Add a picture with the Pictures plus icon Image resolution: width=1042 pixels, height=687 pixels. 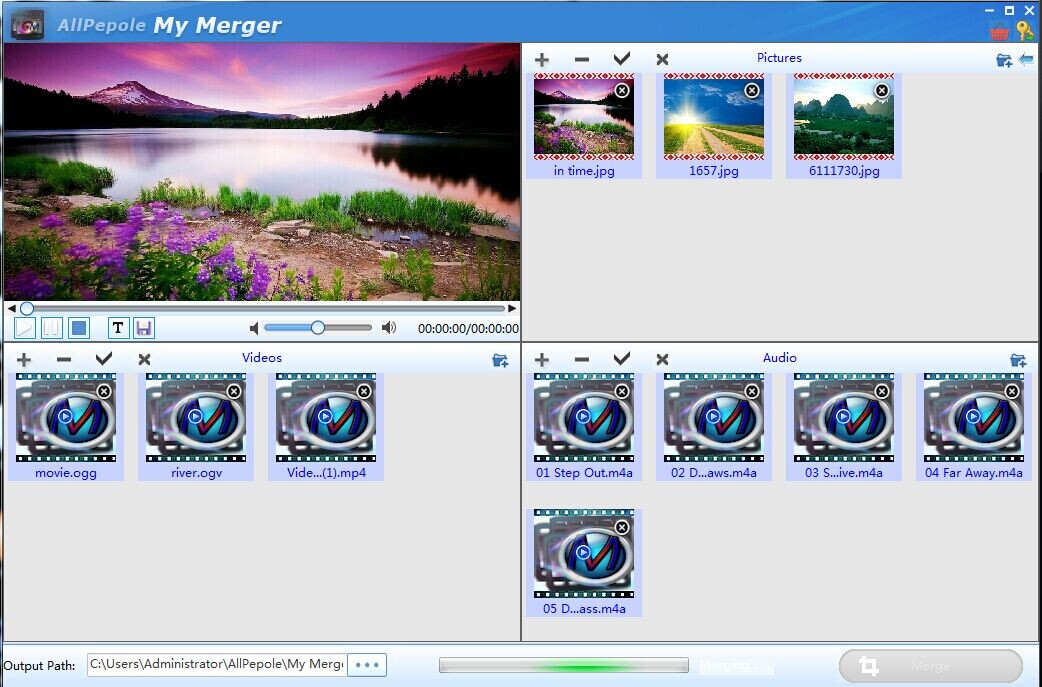pos(542,60)
